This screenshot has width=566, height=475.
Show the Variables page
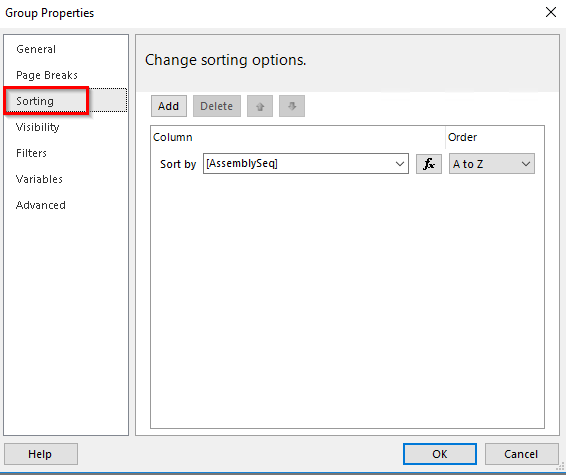click(39, 179)
